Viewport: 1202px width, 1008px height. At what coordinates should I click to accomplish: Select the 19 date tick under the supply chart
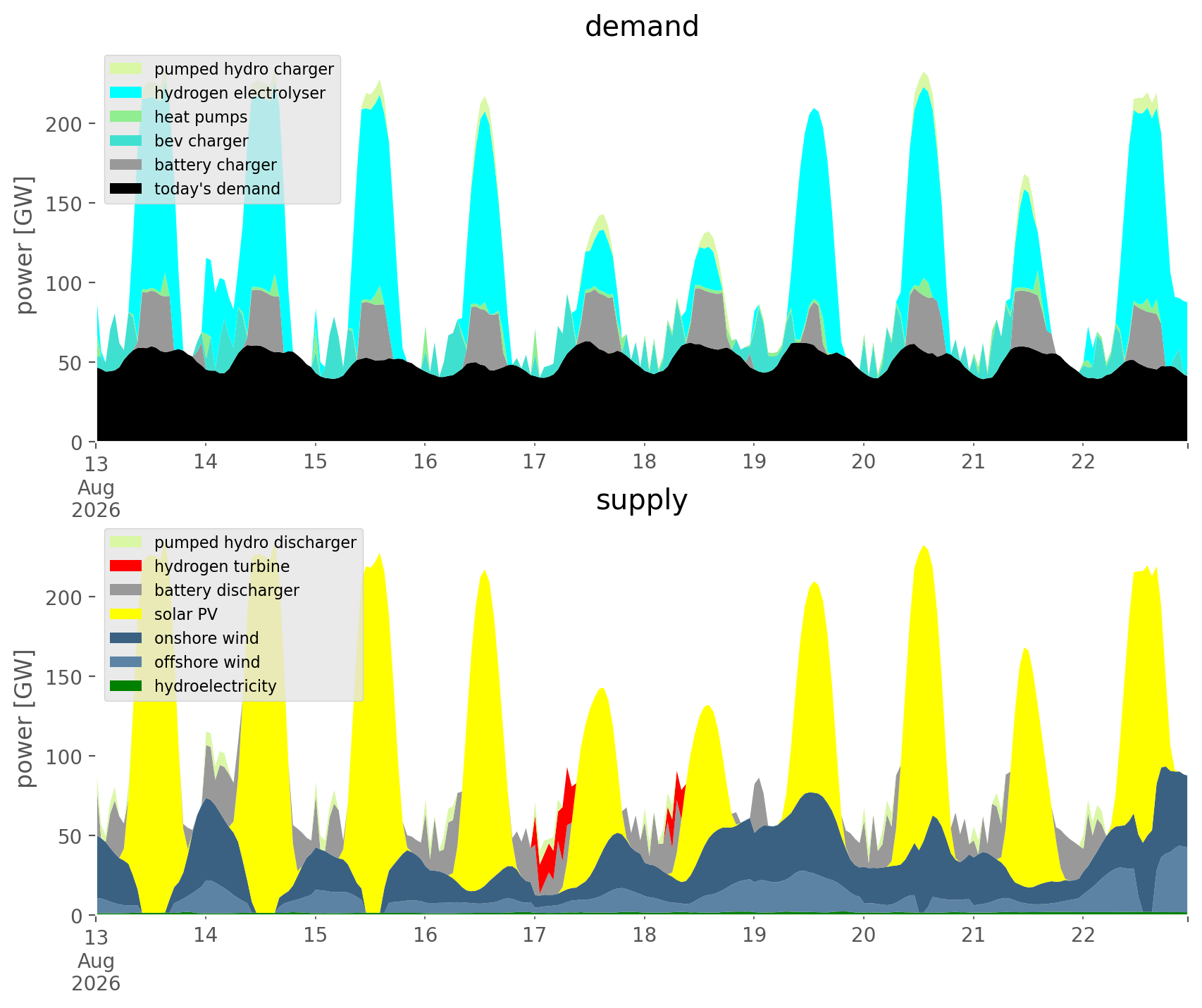click(x=754, y=935)
